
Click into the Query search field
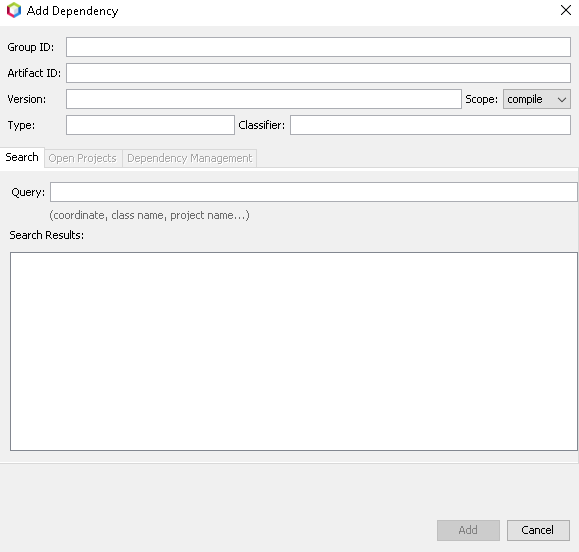pyautogui.click(x=314, y=192)
